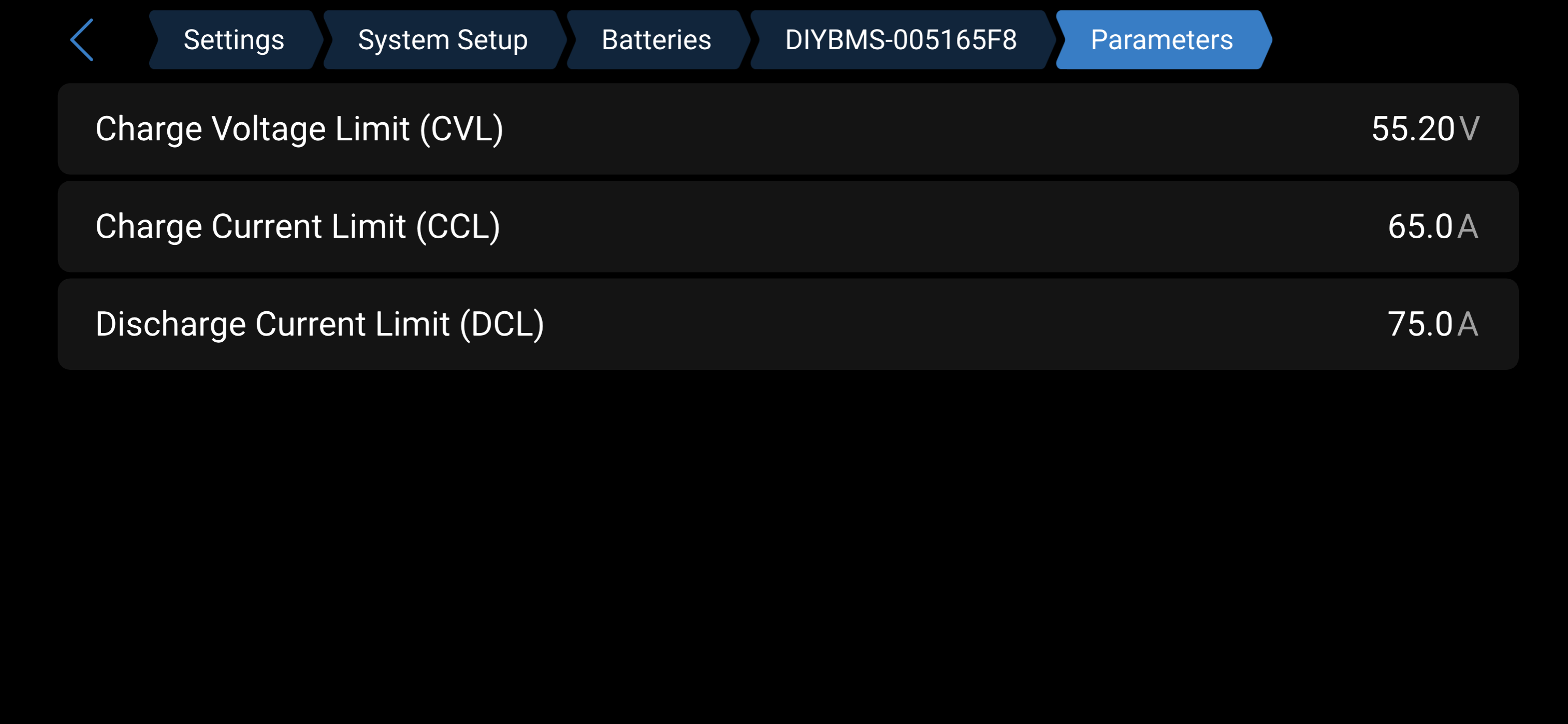
Task: Click the (DCL) abbreviation text
Action: [502, 324]
